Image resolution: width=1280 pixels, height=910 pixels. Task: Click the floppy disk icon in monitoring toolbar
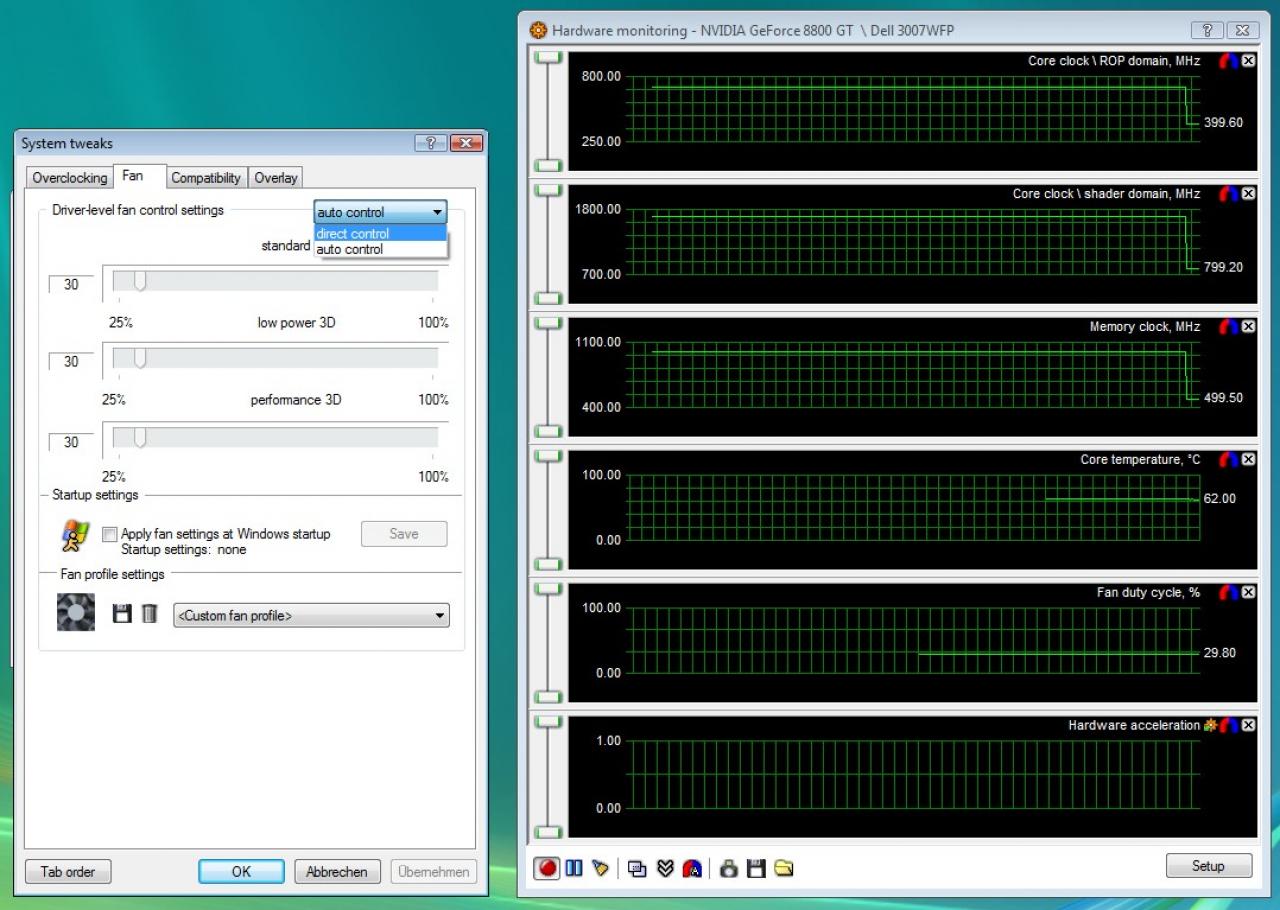point(756,868)
